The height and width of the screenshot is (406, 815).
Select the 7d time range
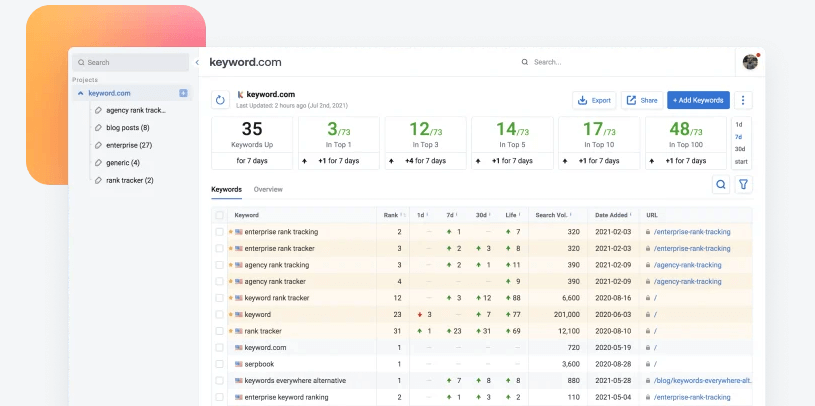[739, 137]
